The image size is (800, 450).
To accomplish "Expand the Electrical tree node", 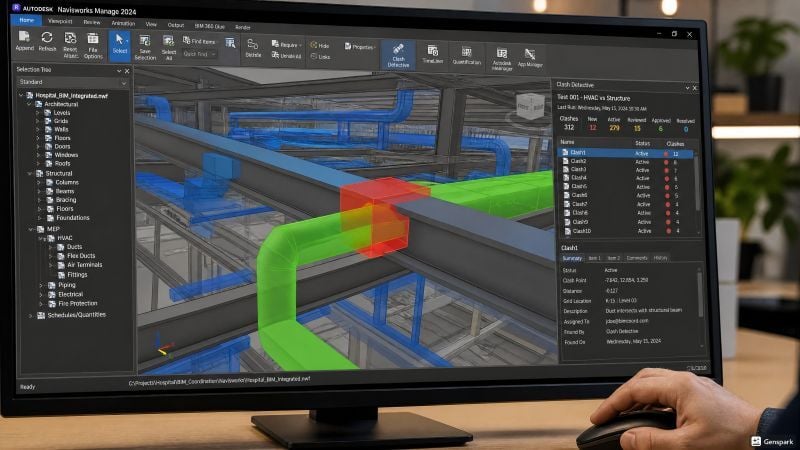I will pyautogui.click(x=41, y=294).
